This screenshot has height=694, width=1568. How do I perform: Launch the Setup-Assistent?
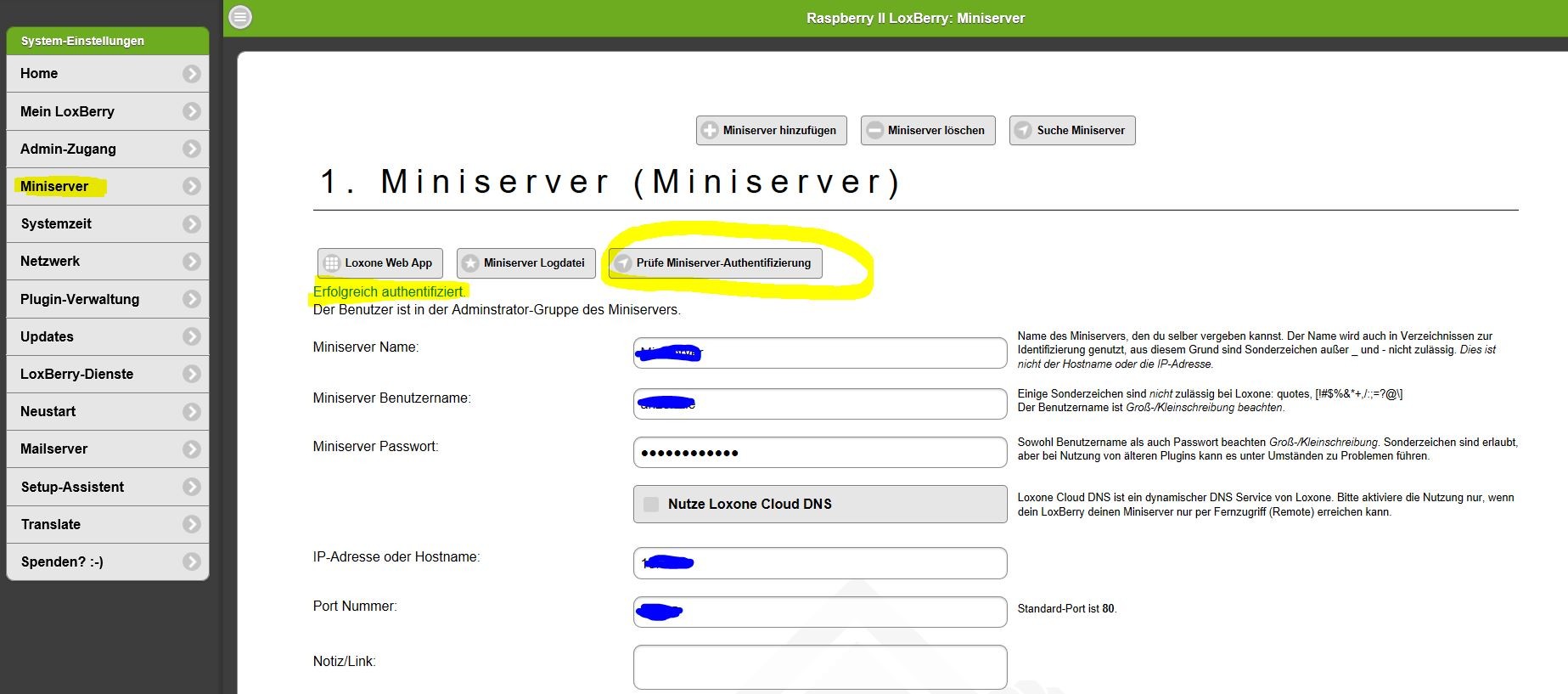(x=108, y=487)
